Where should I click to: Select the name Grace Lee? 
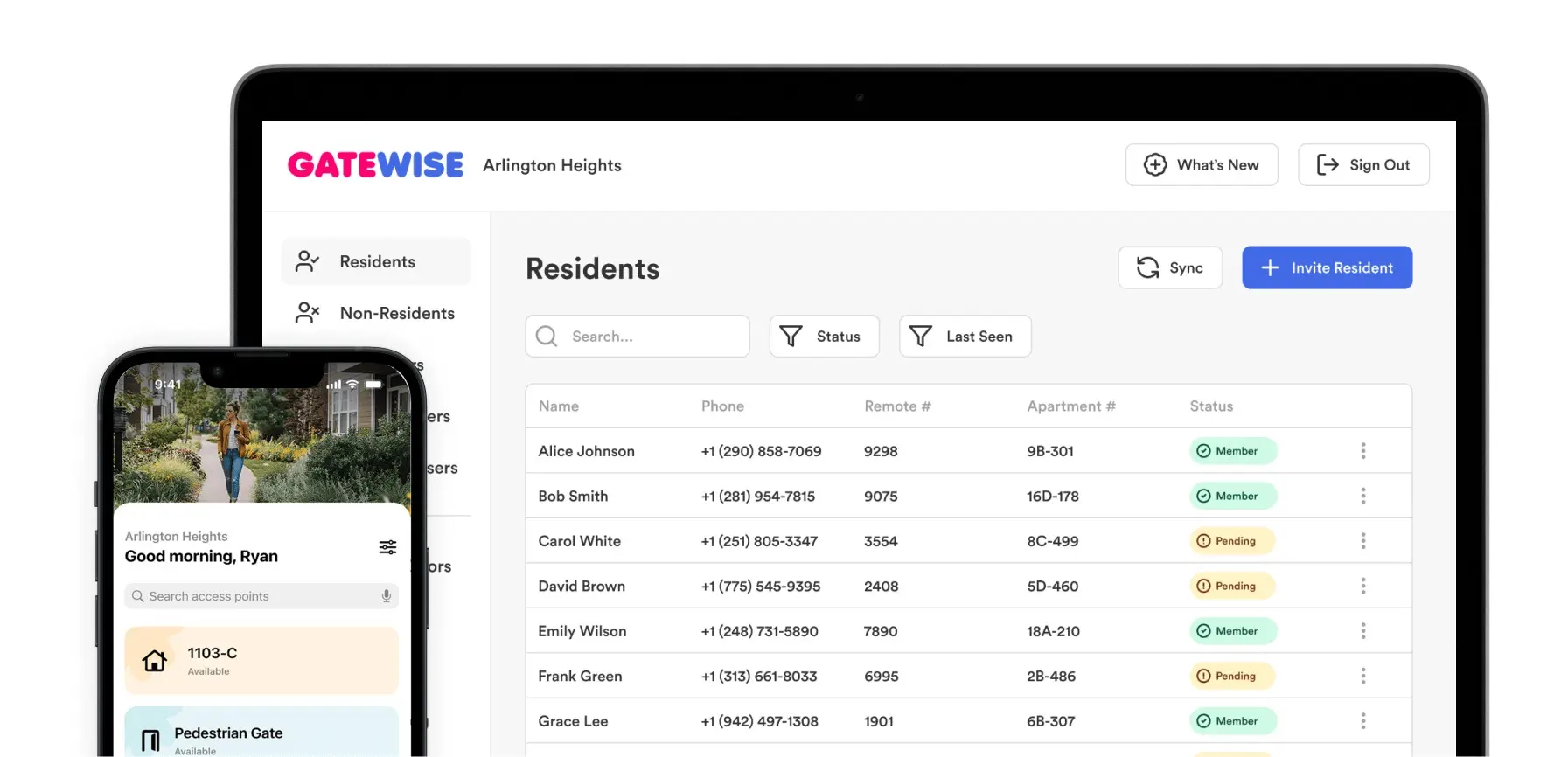pyautogui.click(x=573, y=721)
